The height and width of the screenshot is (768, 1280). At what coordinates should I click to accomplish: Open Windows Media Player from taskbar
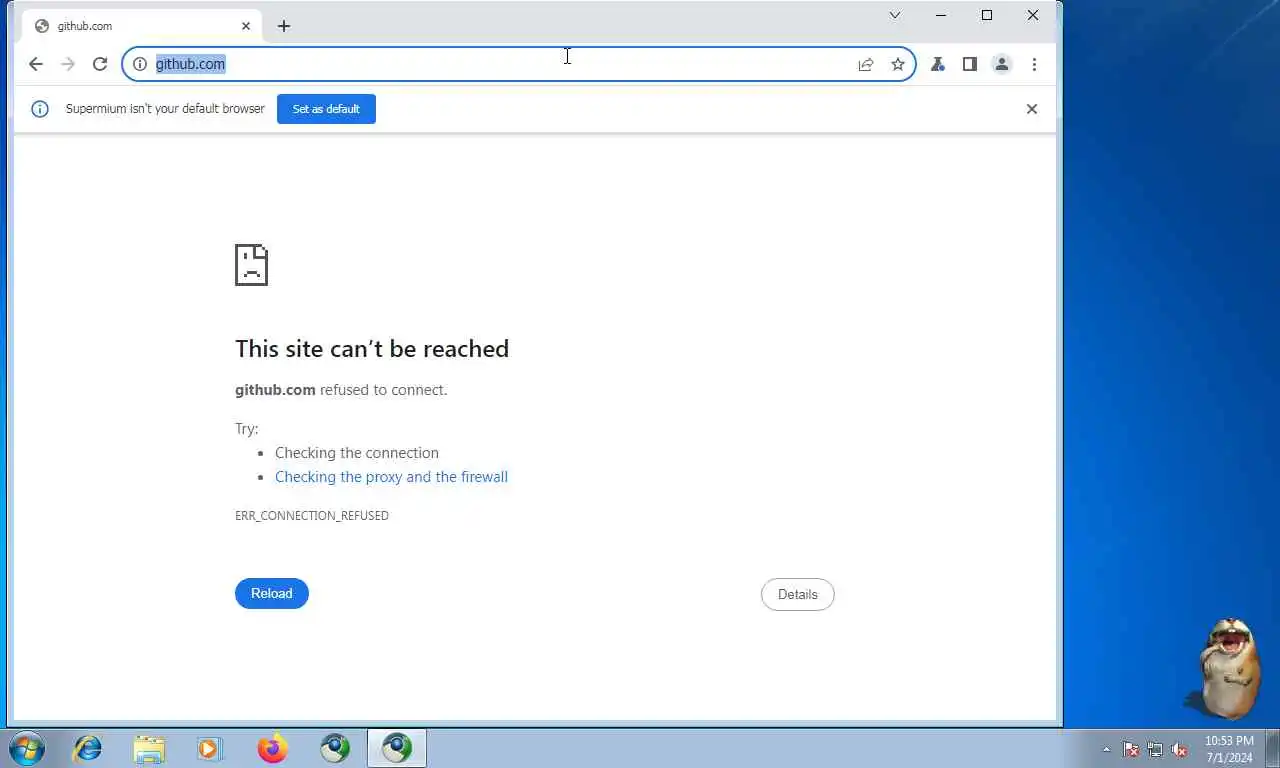coord(210,748)
